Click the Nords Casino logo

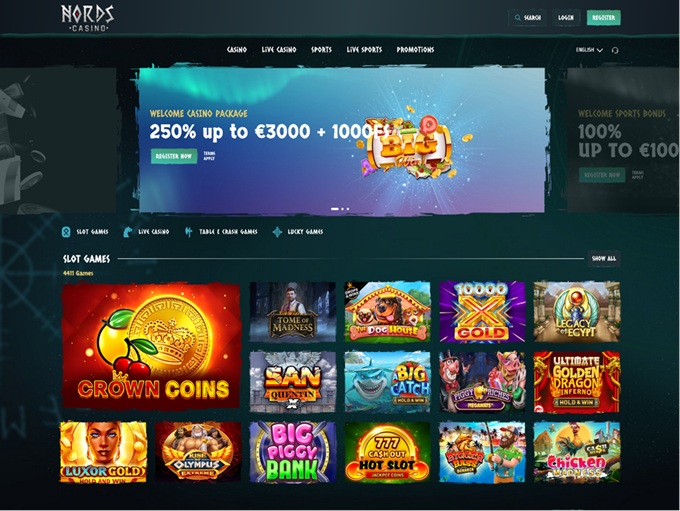coord(88,18)
